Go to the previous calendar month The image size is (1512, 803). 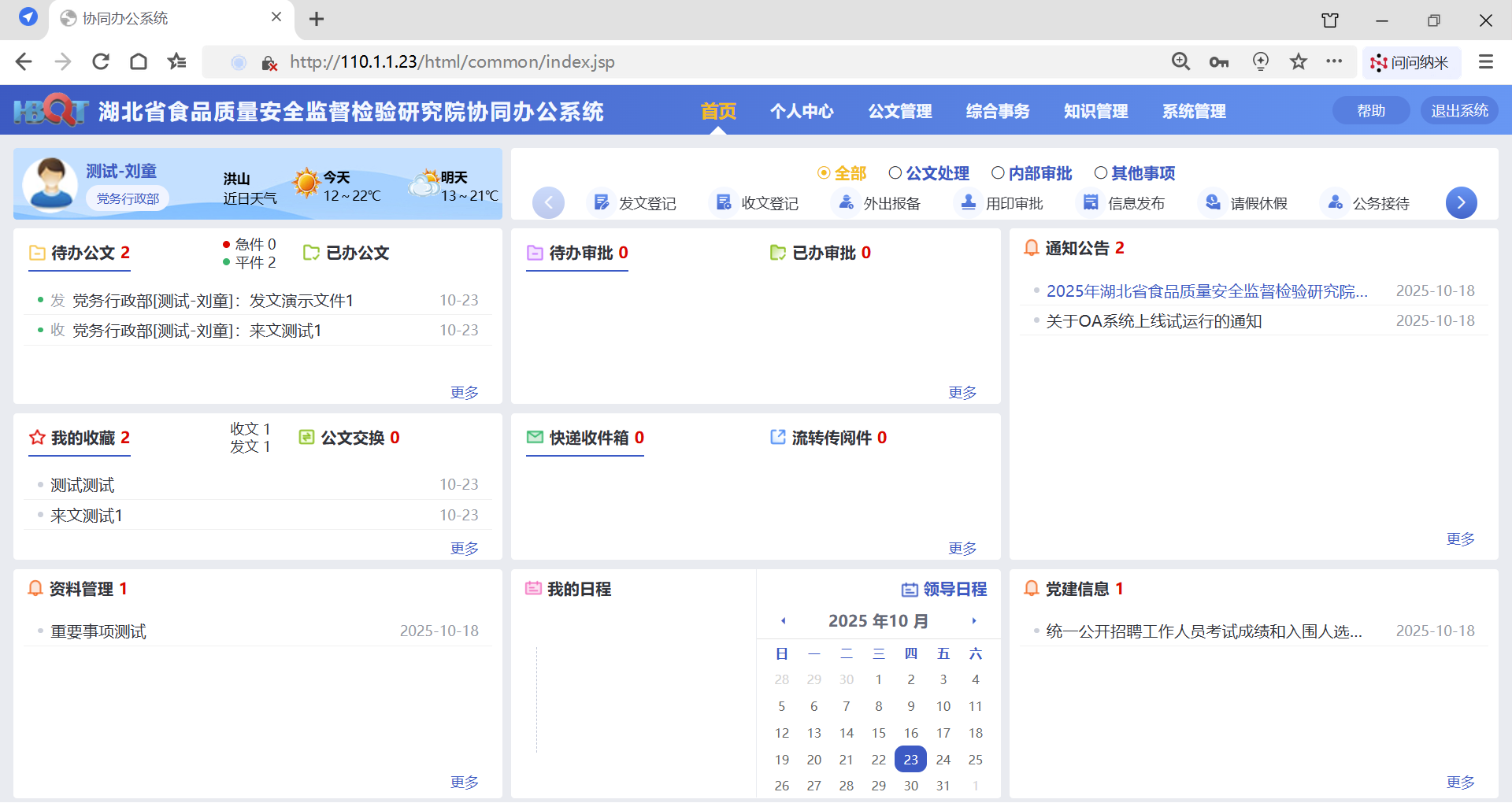tap(784, 621)
